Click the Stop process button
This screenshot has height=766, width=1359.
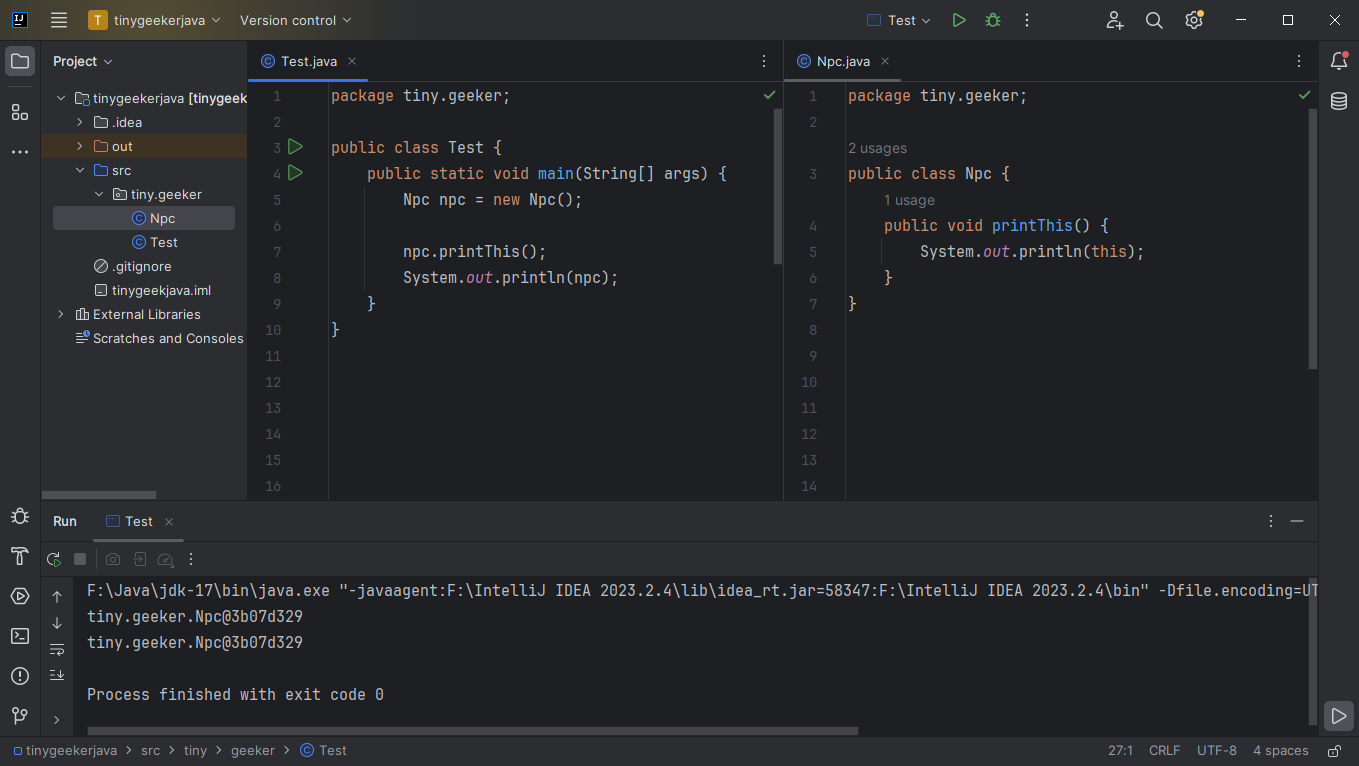80,559
